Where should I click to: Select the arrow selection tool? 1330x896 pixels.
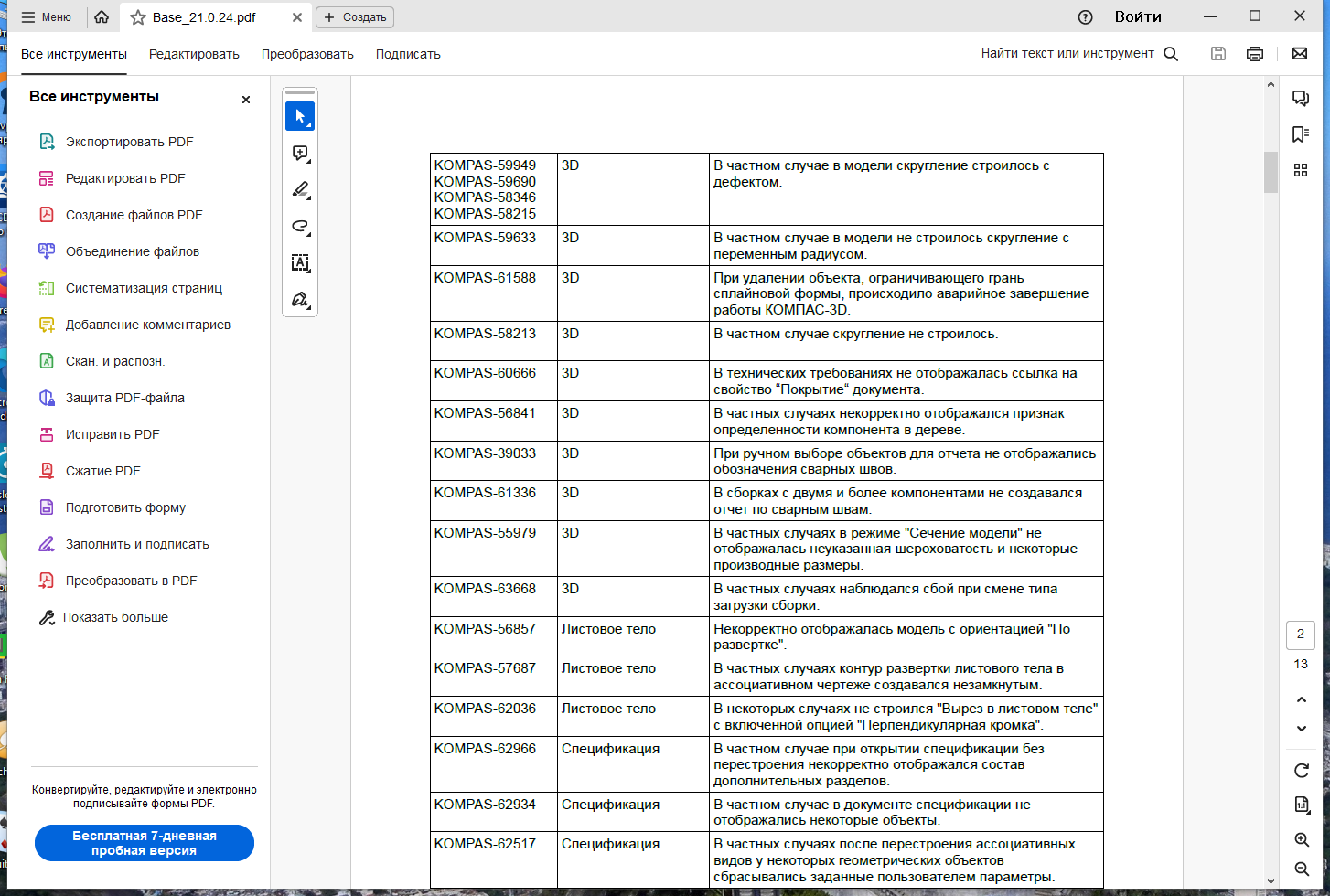tap(300, 116)
